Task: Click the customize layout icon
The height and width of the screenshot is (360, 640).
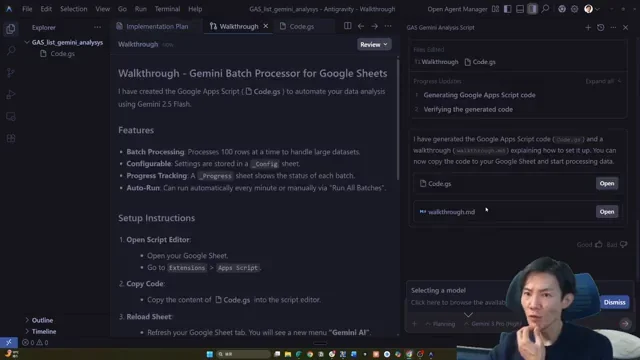Action: pyautogui.click(x=495, y=9)
